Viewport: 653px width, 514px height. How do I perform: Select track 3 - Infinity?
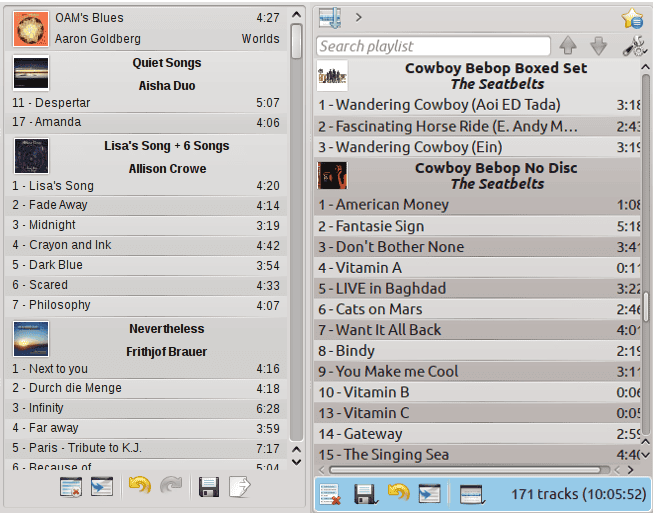146,408
